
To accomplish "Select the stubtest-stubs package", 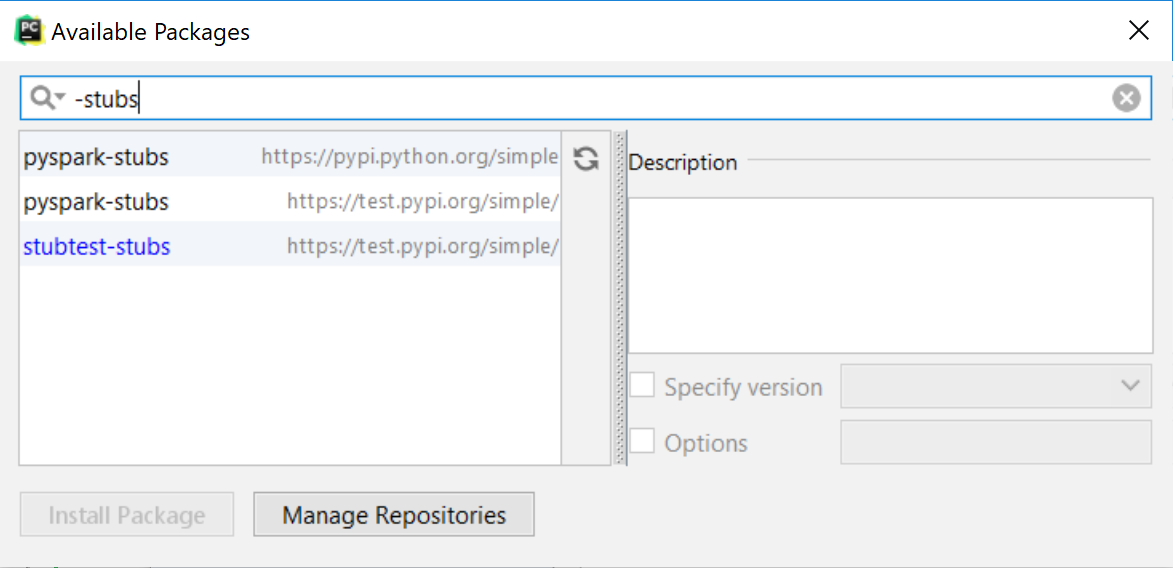I will 290,246.
